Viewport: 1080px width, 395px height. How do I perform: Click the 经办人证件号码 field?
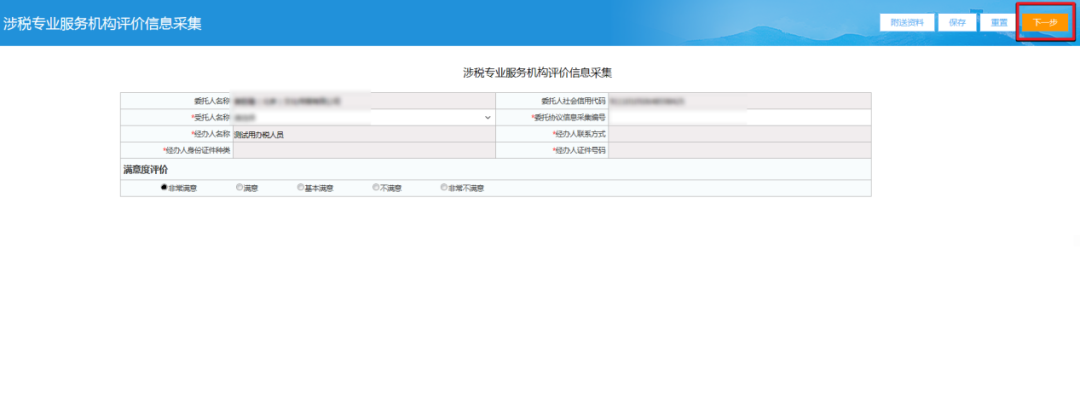tap(739, 150)
